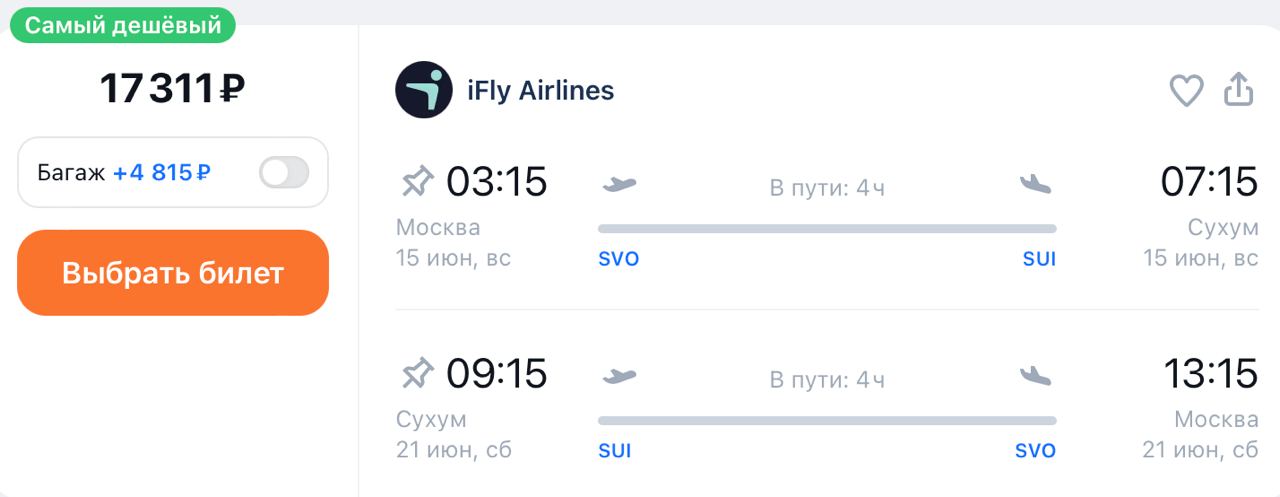Enable the Багаж baggage toggle
Viewport: 1280px width, 497px height.
(284, 173)
